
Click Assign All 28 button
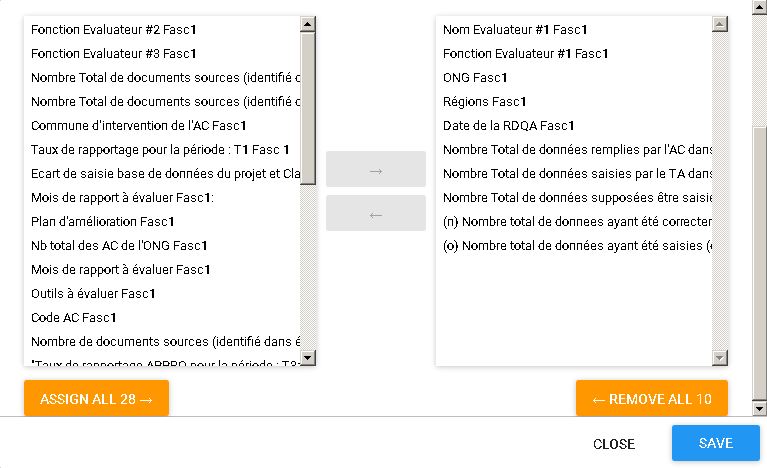pos(96,399)
